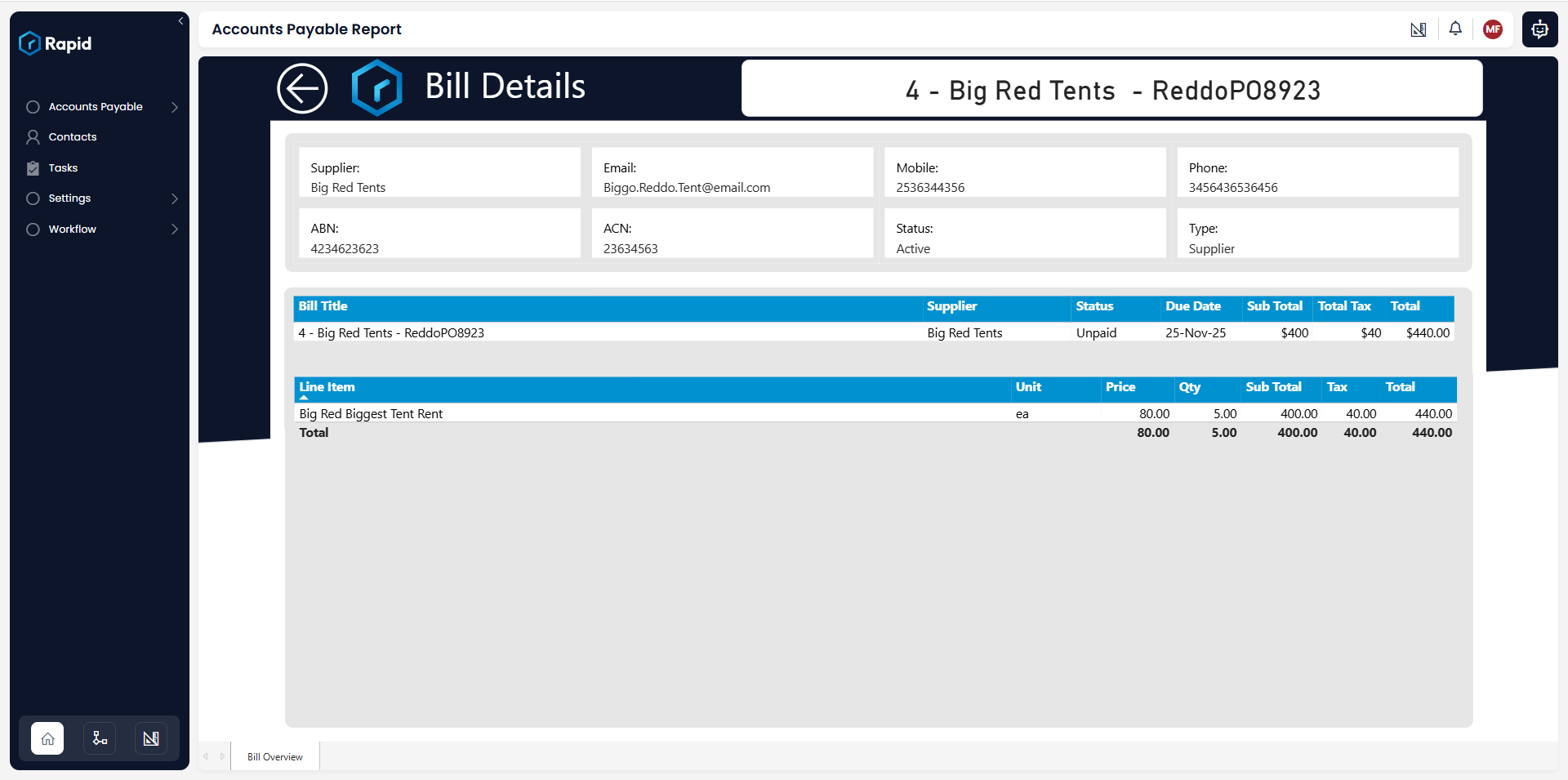Click the Phone number 3456436536456
1568x780 pixels.
(1233, 188)
